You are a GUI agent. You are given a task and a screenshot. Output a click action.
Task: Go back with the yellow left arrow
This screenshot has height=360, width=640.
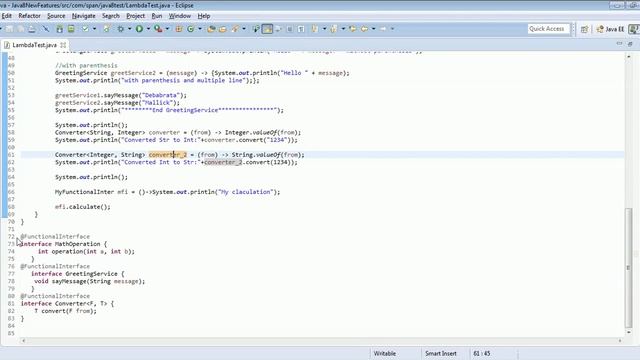point(364,29)
